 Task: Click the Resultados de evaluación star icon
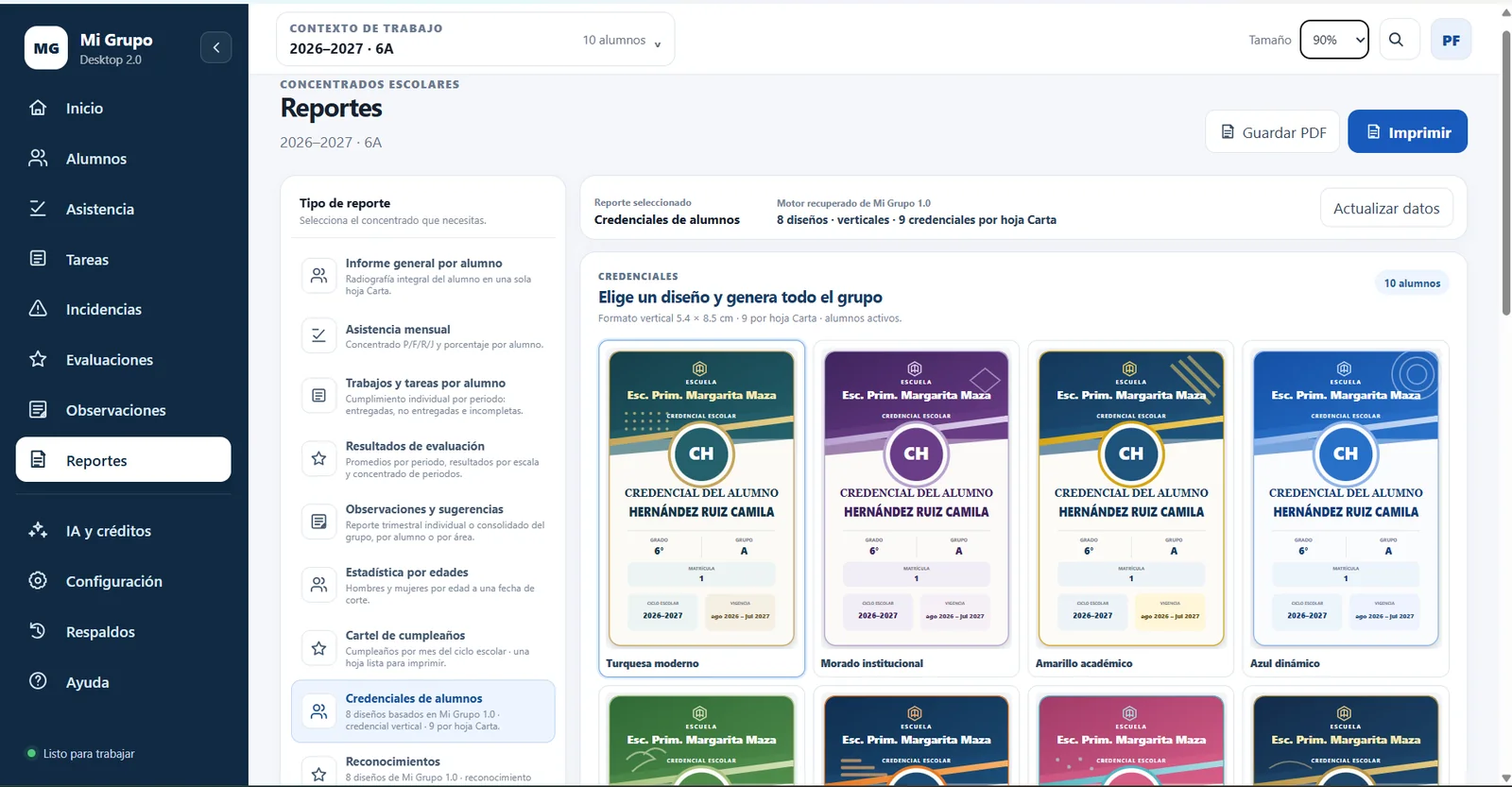(x=318, y=459)
